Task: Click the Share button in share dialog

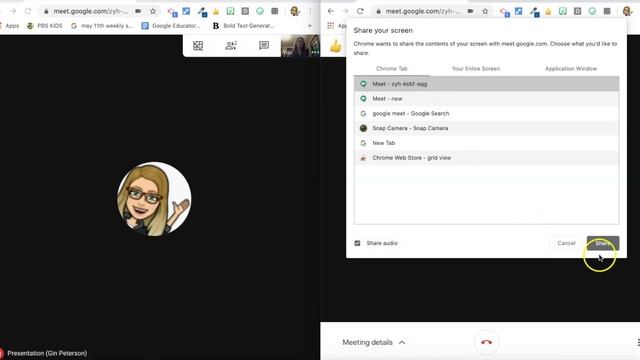Action: pos(603,243)
